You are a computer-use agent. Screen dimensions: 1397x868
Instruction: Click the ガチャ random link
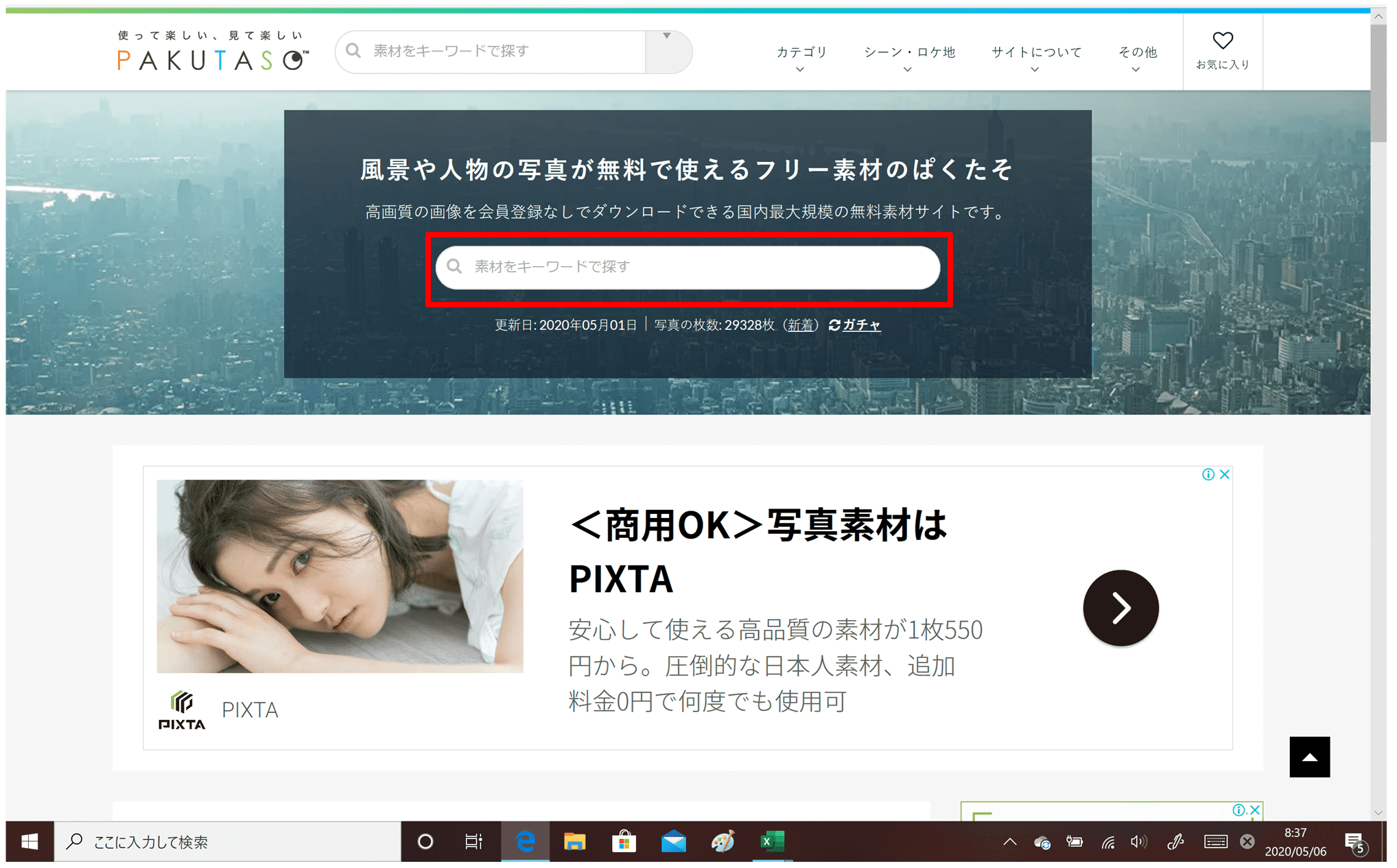[x=861, y=325]
